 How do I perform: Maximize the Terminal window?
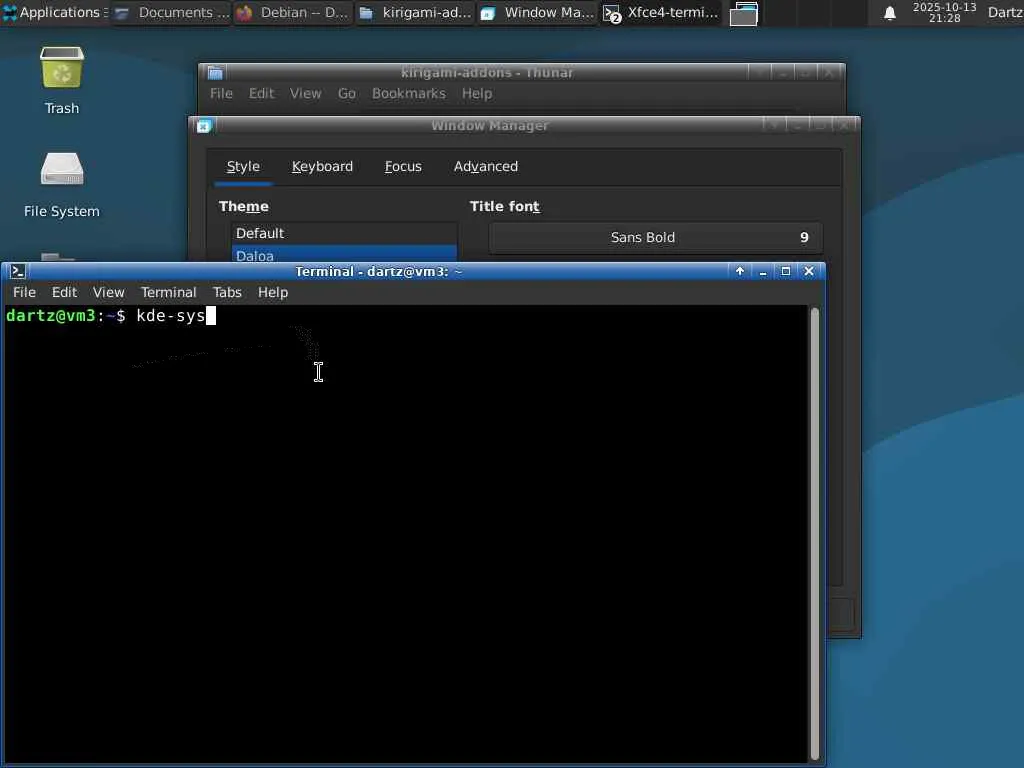(x=786, y=271)
